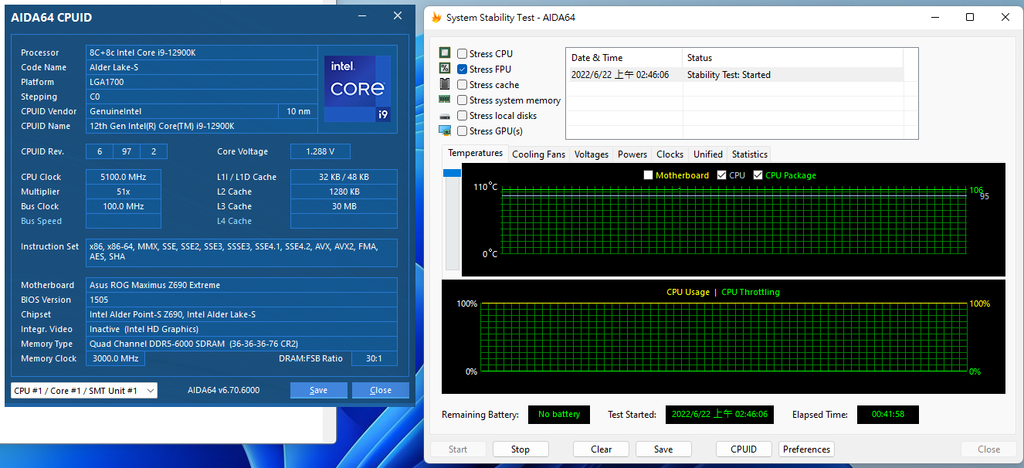Minimize the AIDA64 CPUID window

pos(364,16)
